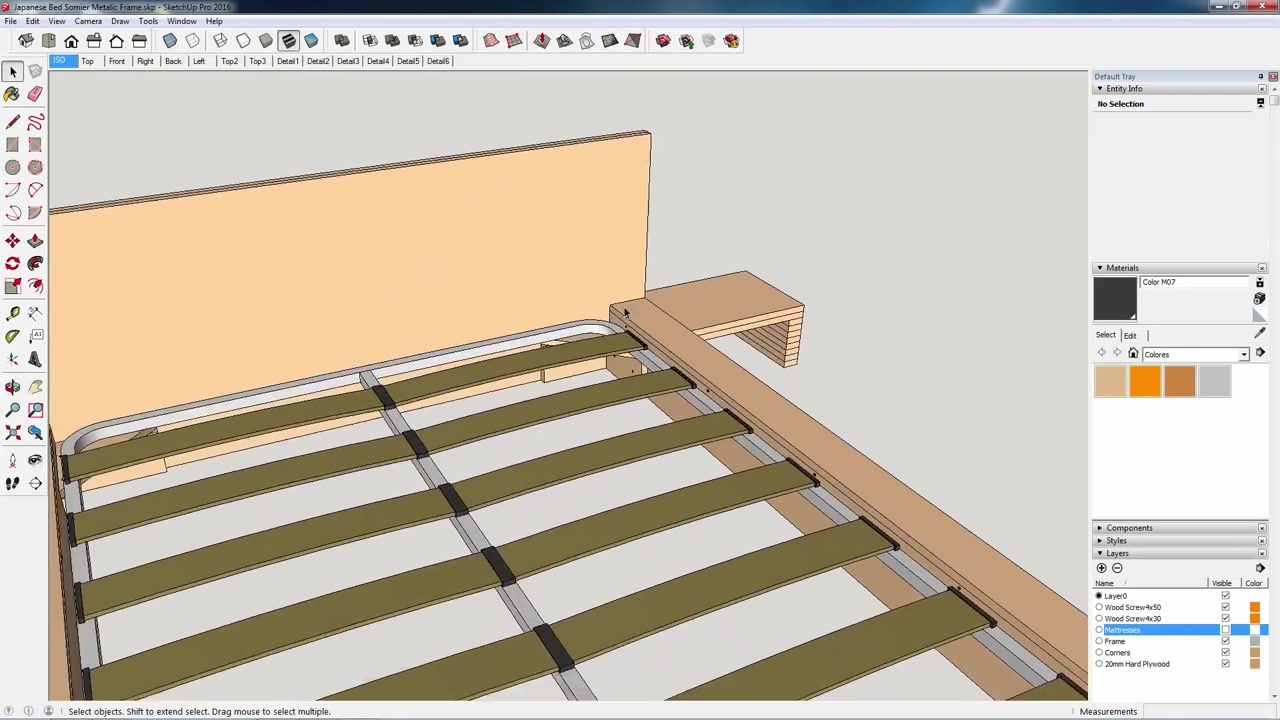Viewport: 1280px width, 720px height.
Task: Open the Materials details flyout arrow
Action: [x=1260, y=353]
